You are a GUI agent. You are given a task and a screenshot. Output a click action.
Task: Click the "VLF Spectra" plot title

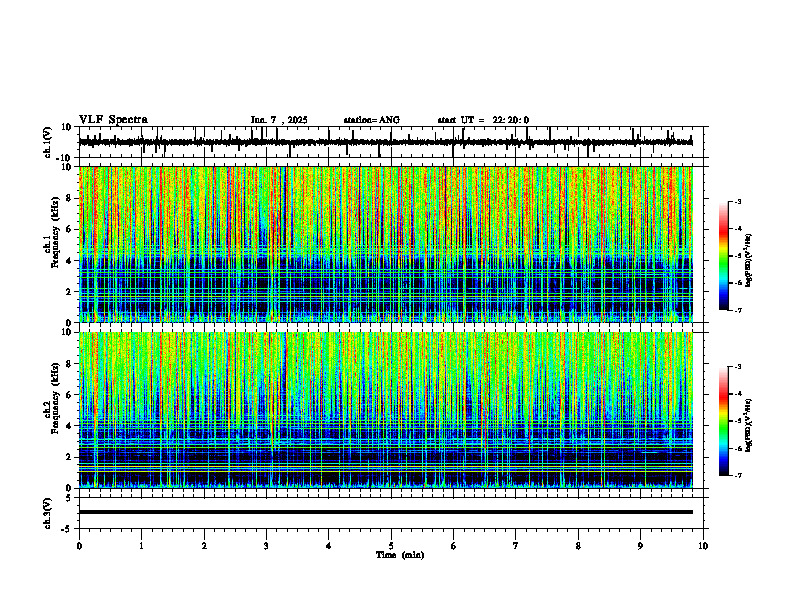pyautogui.click(x=113, y=120)
